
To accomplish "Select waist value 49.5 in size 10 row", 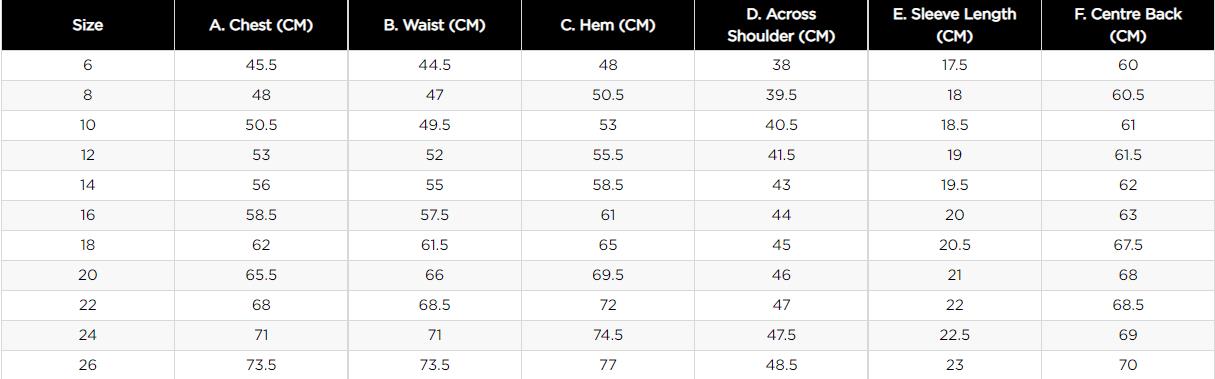I will tap(434, 125).
